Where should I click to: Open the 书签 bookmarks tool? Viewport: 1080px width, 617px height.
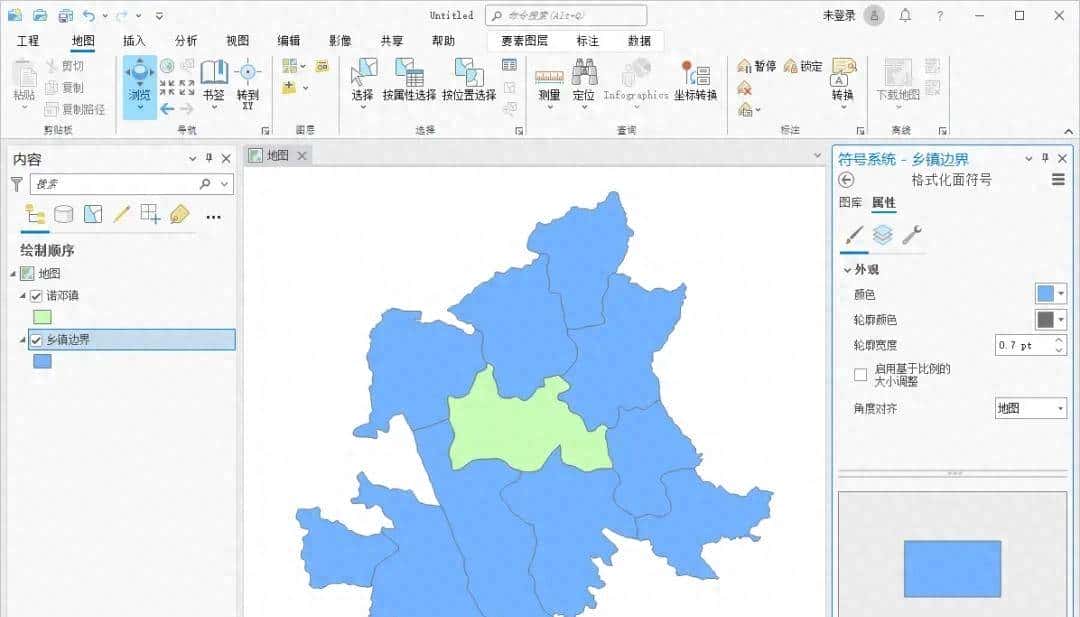(x=214, y=81)
